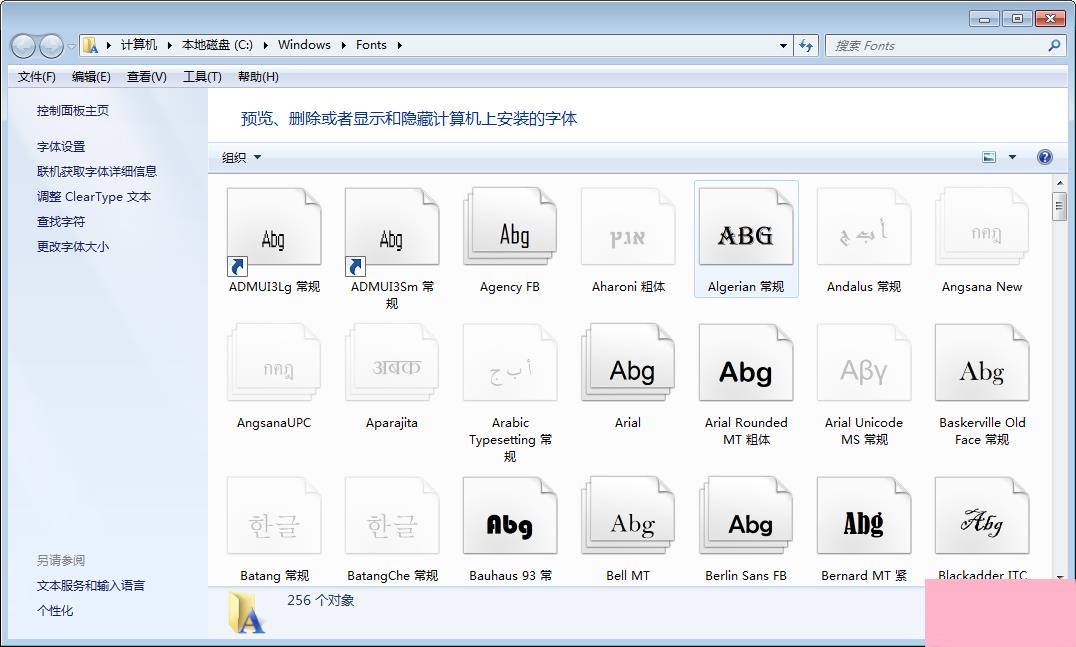
Task: Open the Agency FB font family
Action: click(x=510, y=228)
